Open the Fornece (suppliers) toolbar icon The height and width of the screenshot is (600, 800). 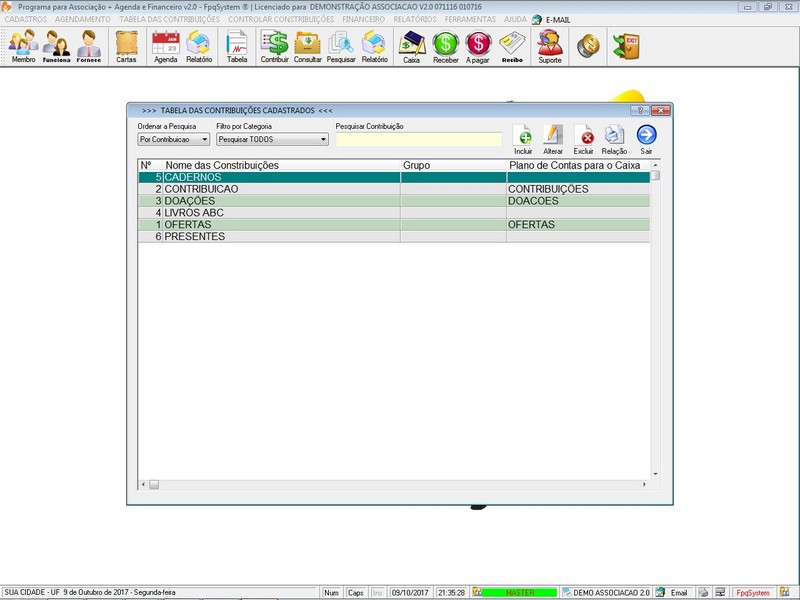point(89,46)
